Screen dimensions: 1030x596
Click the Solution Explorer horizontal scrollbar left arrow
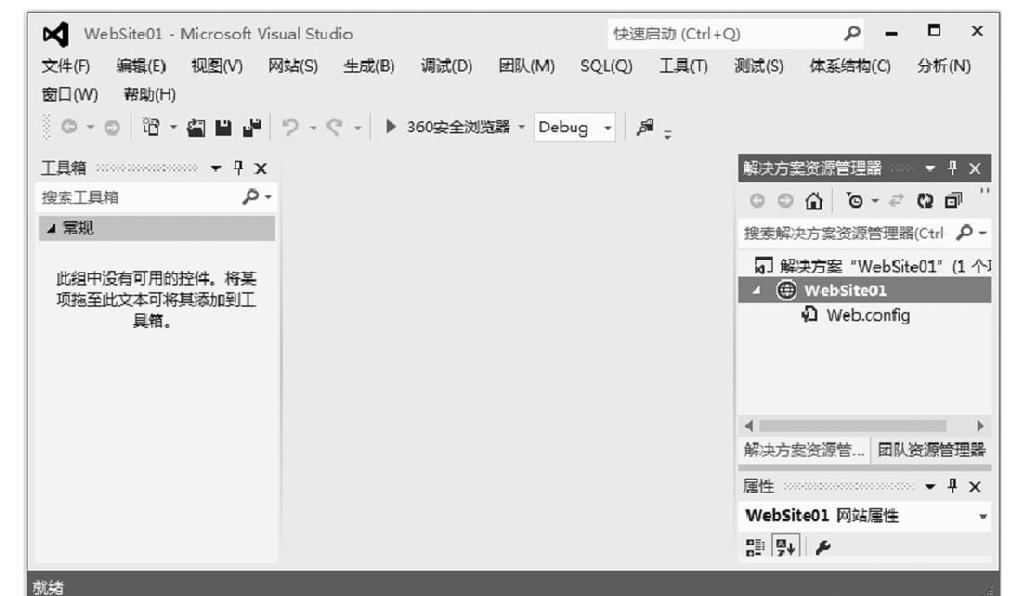(750, 426)
